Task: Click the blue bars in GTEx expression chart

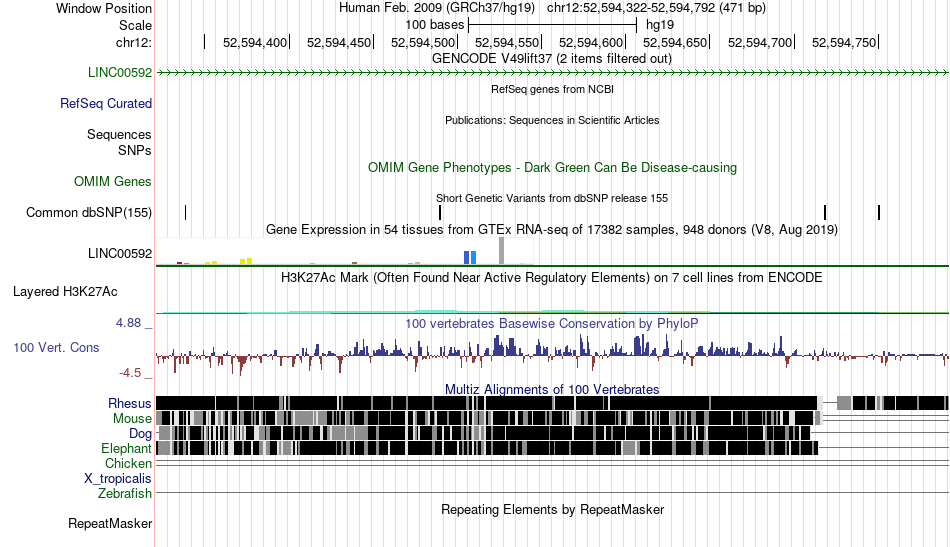Action: 470,257
